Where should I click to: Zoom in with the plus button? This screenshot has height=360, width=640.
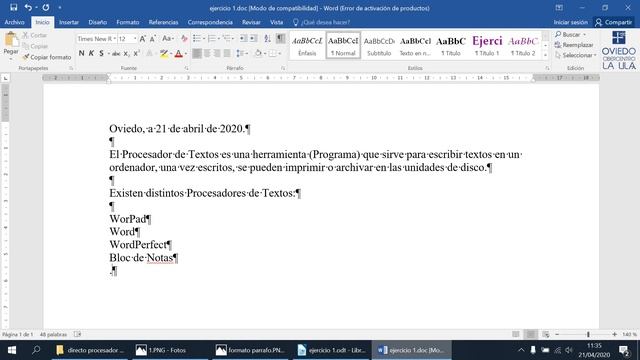coord(614,334)
